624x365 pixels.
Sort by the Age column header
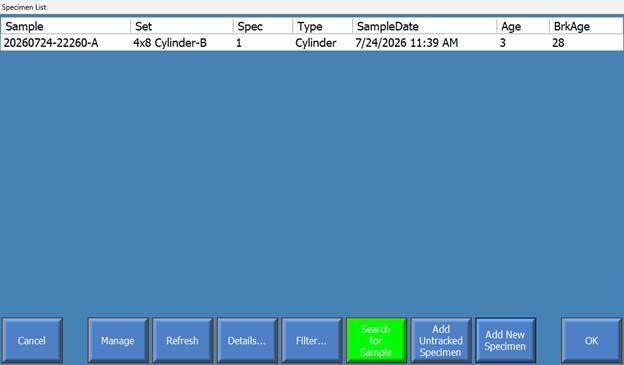(523, 26)
